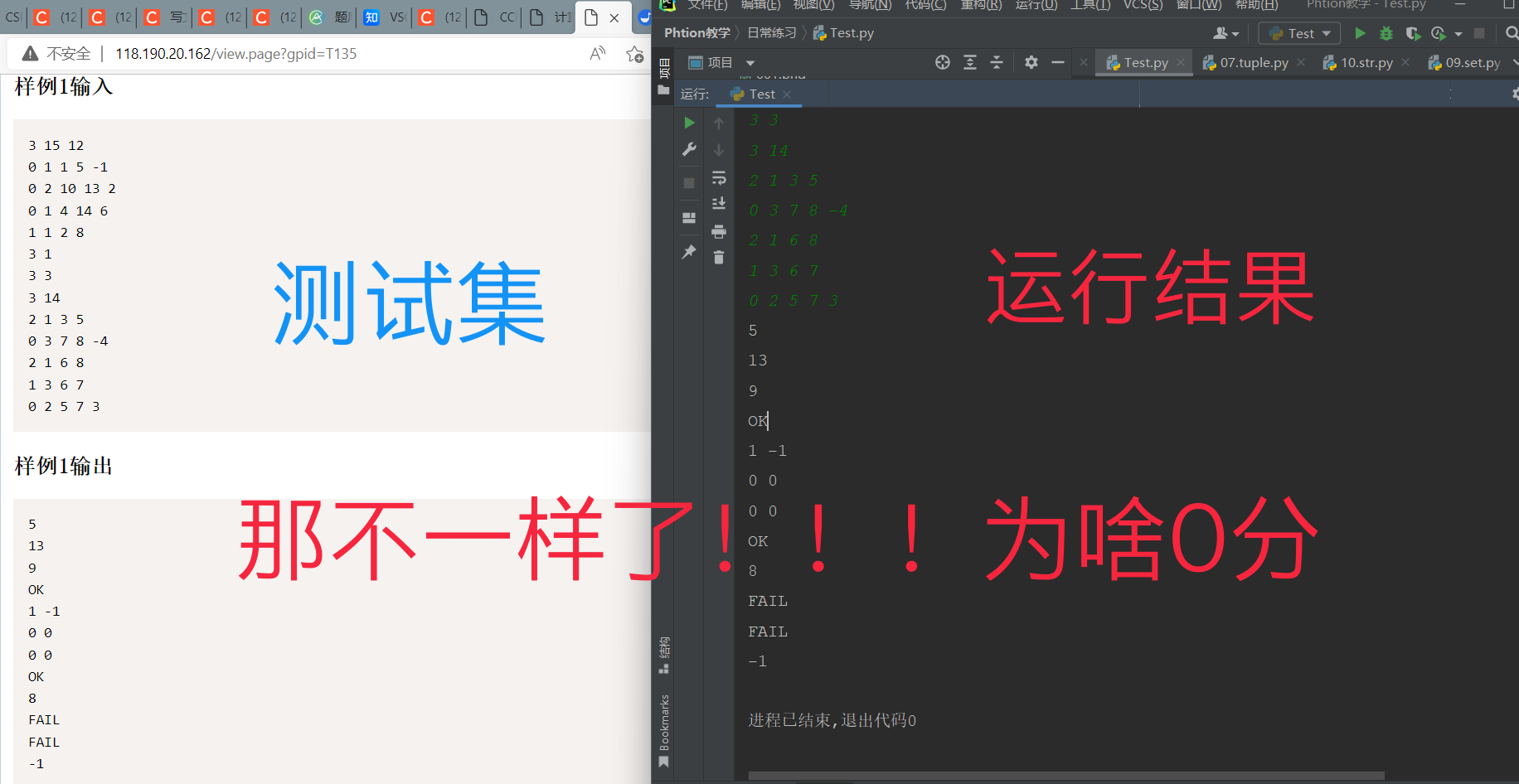1519x784 pixels.
Task: Expand the 项目 view selector dropdown
Action: (750, 62)
